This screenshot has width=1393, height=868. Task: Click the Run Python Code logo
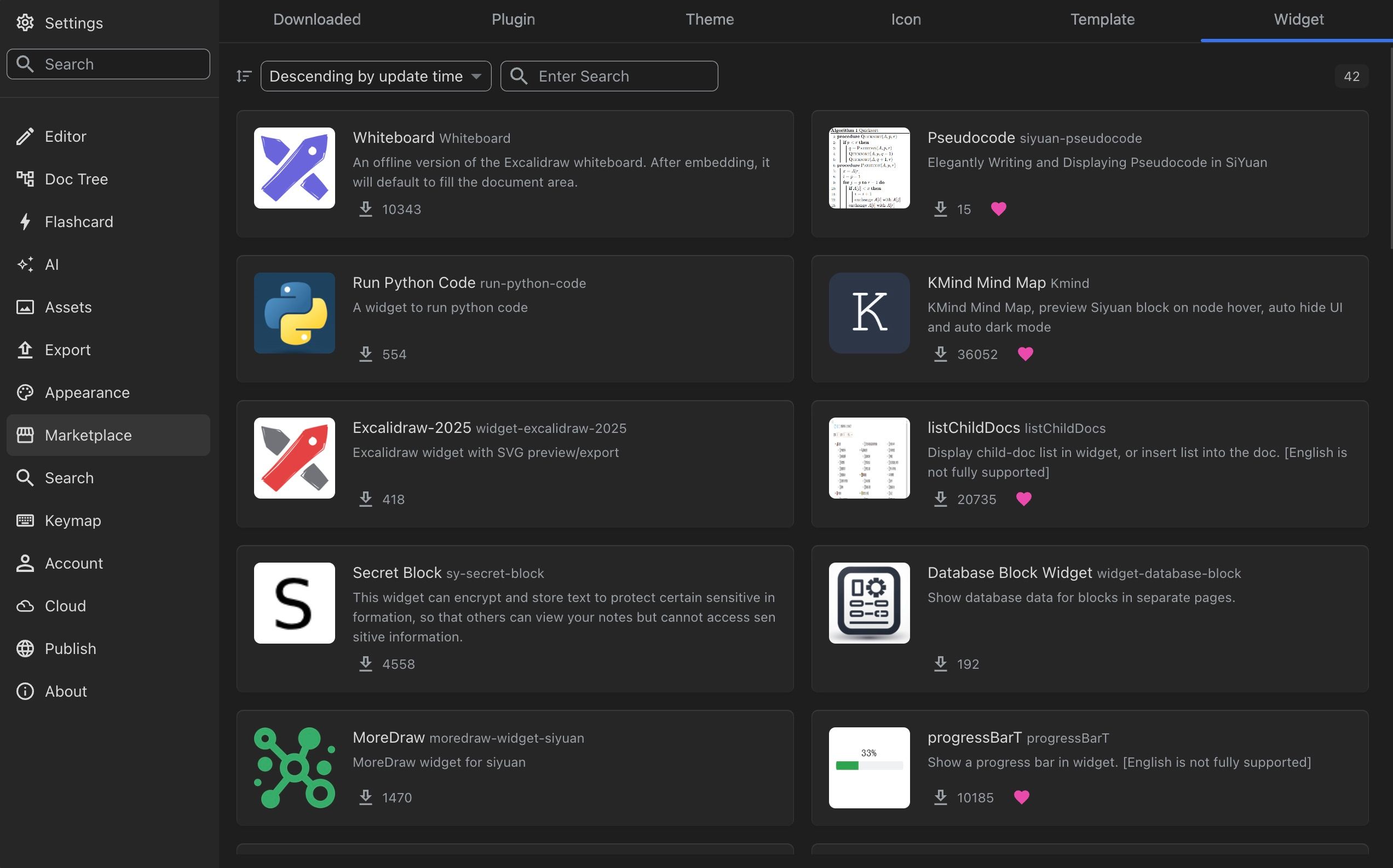[295, 313]
